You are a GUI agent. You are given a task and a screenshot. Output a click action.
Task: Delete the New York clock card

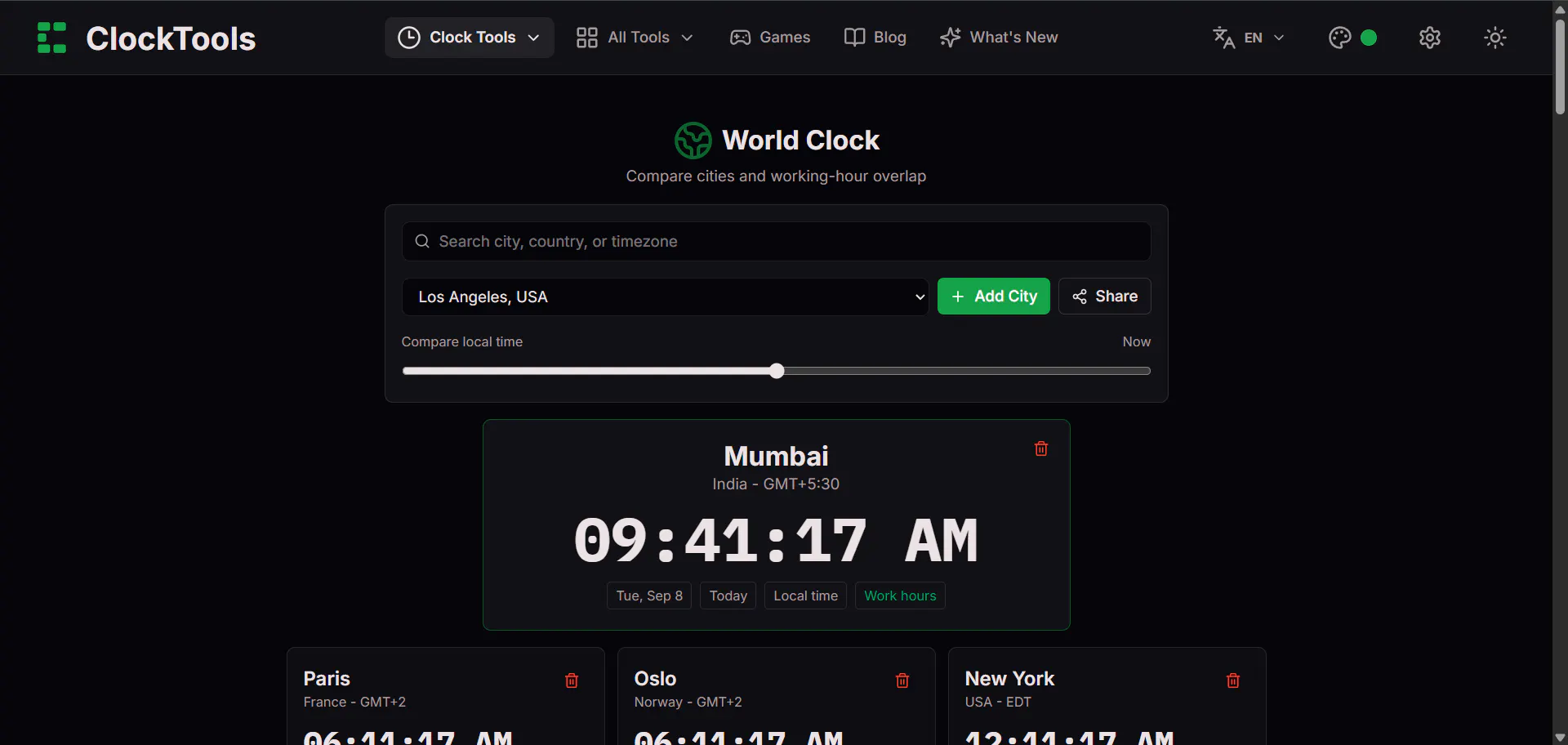tap(1233, 680)
